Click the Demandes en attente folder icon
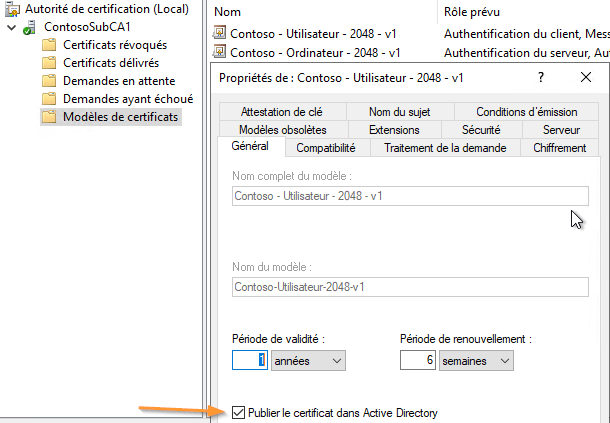Image resolution: width=610 pixels, height=423 pixels. click(x=49, y=81)
